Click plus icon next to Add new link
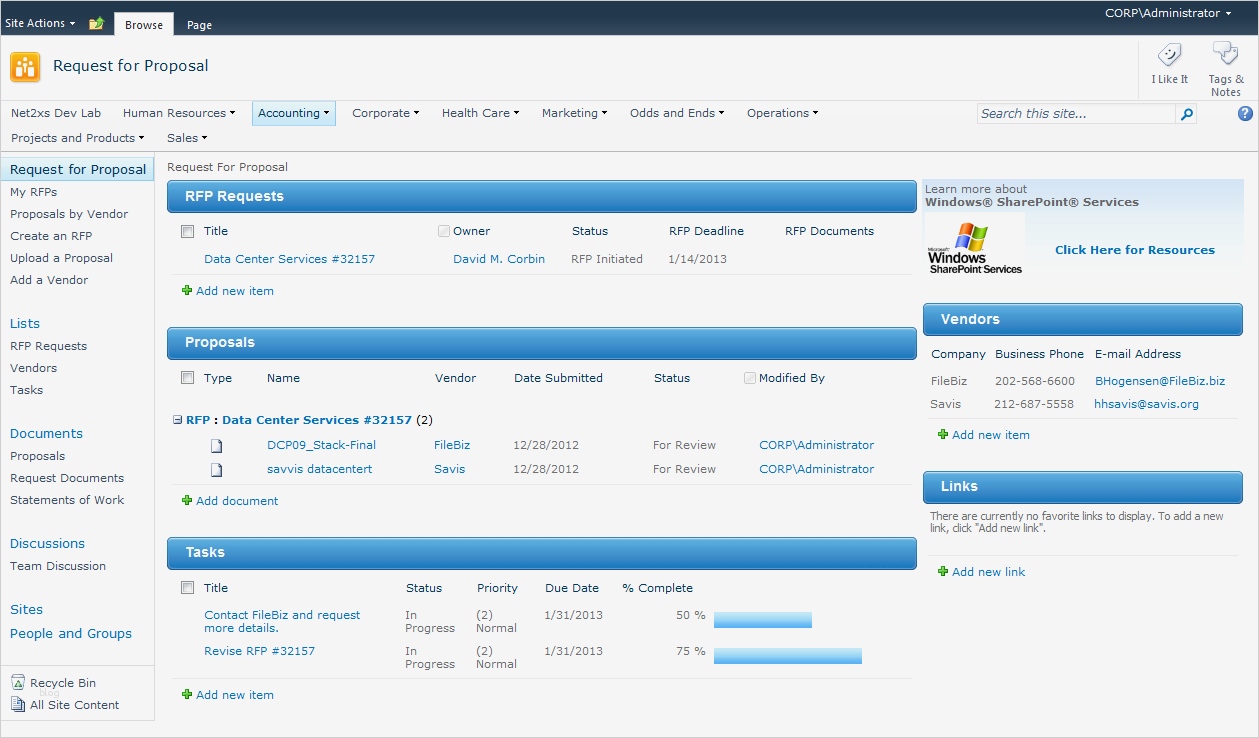 tap(943, 572)
